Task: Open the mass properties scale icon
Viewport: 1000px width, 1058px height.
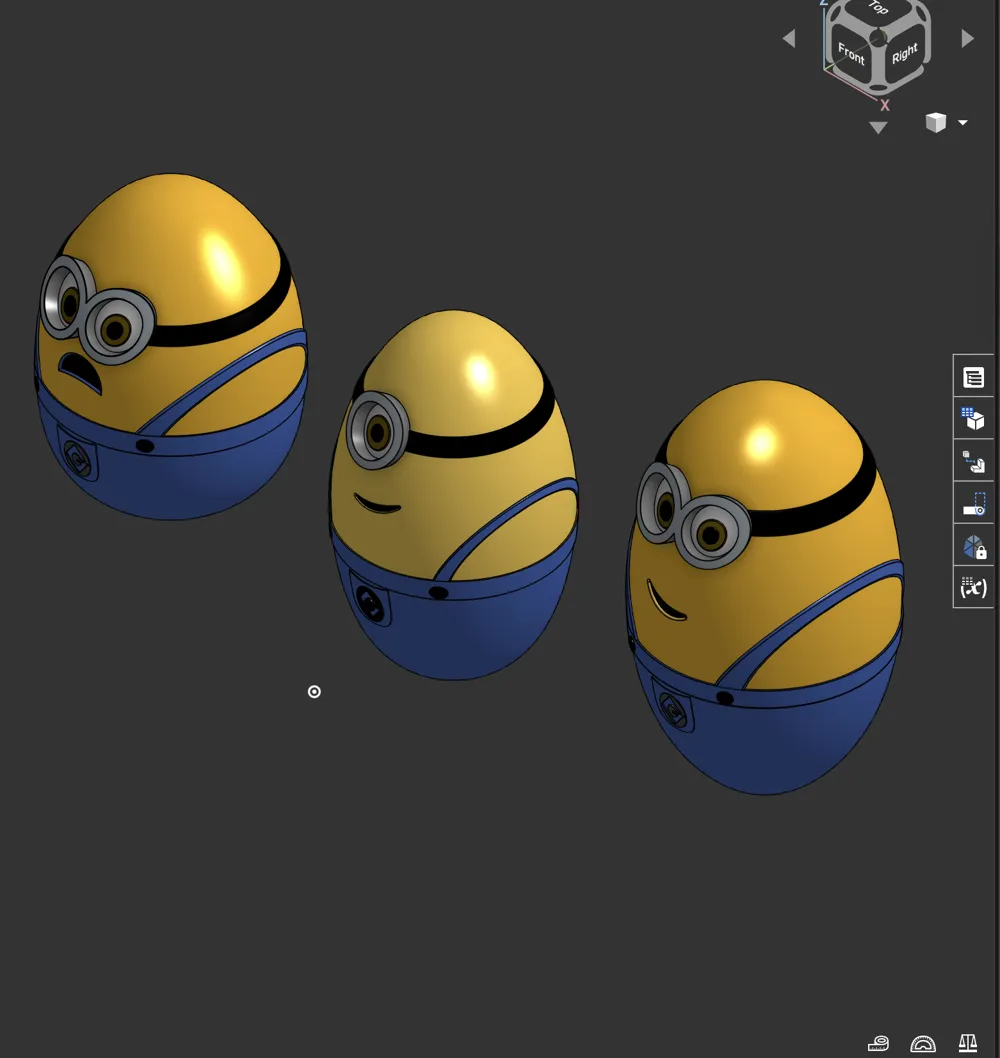Action: (968, 1043)
